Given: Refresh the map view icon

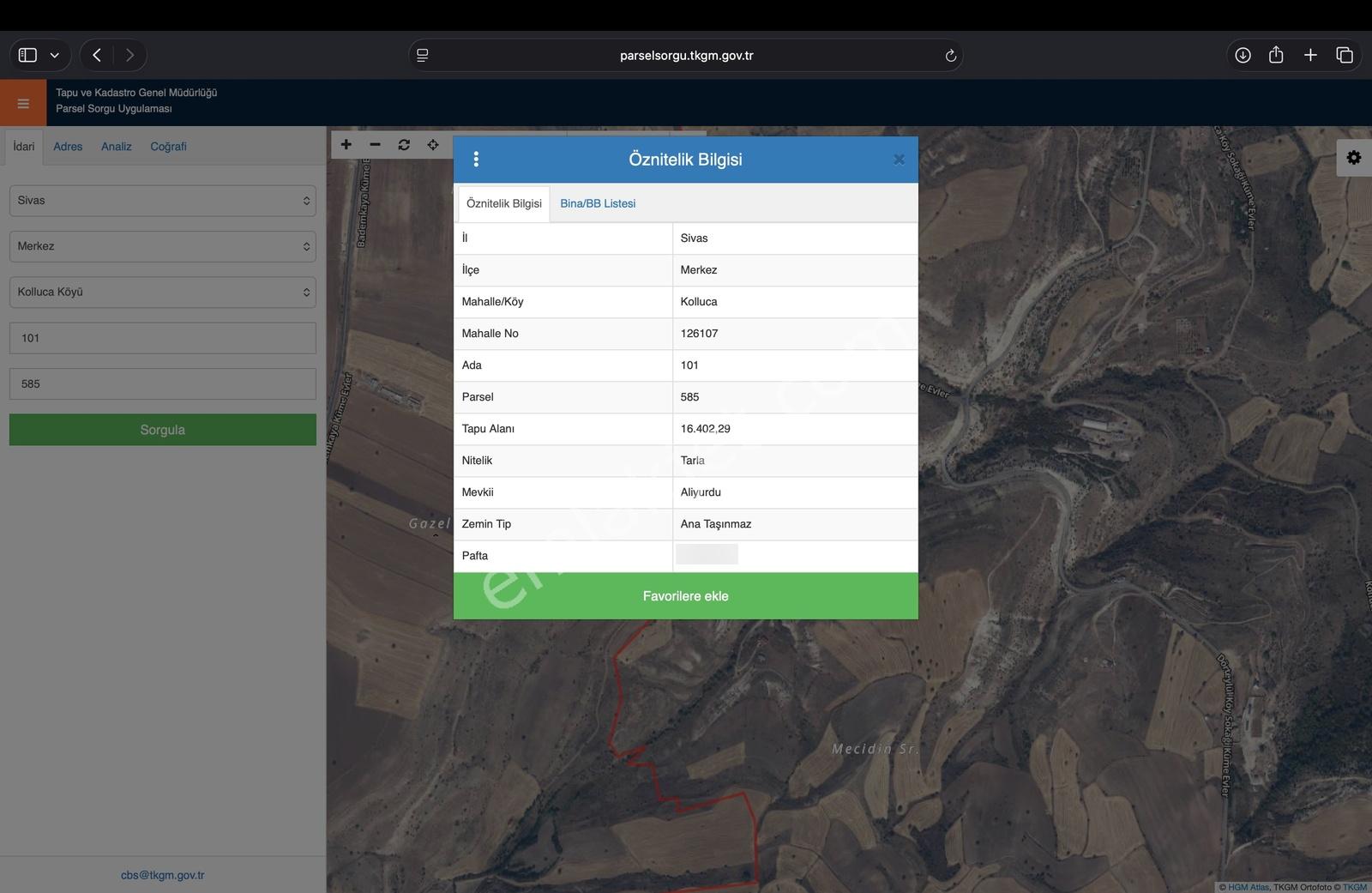Looking at the screenshot, I should click(404, 145).
